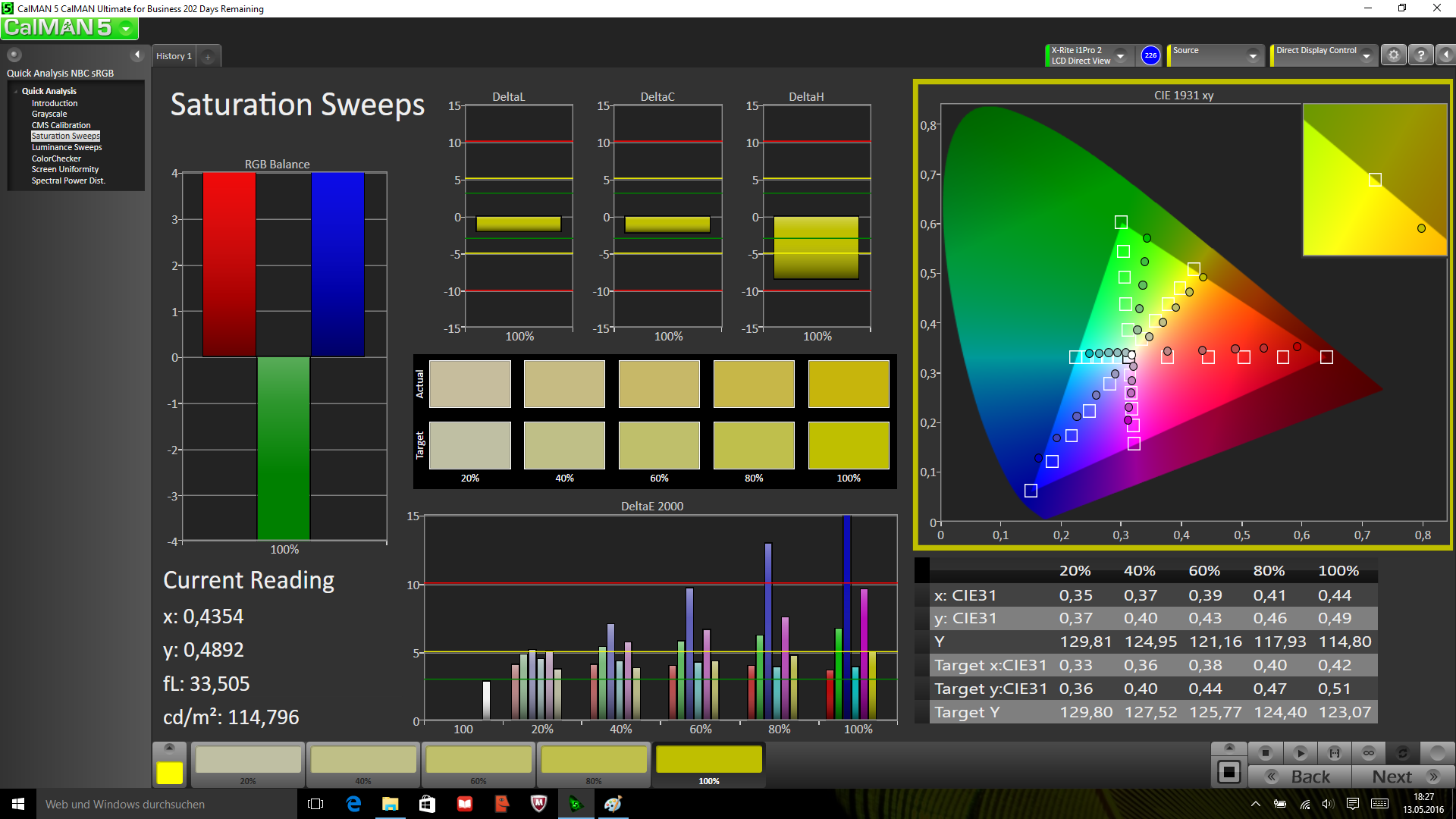
Task: Expand the Direct Display Control dropdown
Action: coord(1367,55)
